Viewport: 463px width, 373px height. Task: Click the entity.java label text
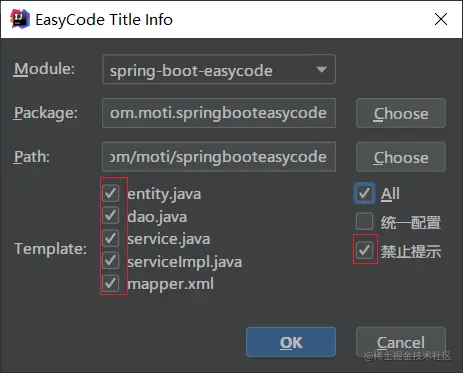pyautogui.click(x=164, y=194)
